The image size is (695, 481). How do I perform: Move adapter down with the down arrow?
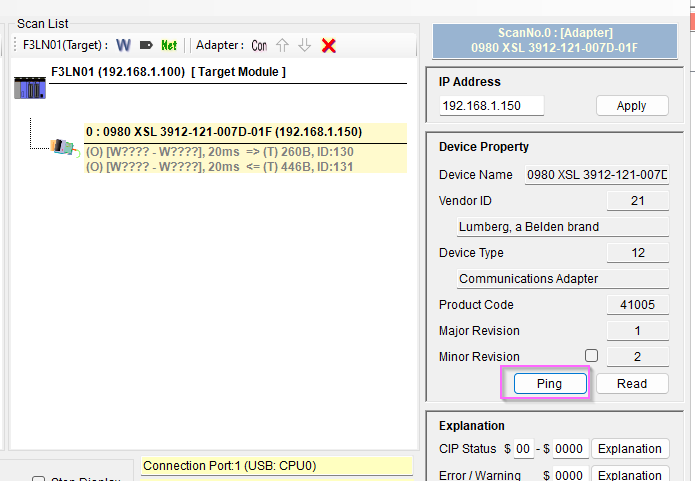click(305, 45)
